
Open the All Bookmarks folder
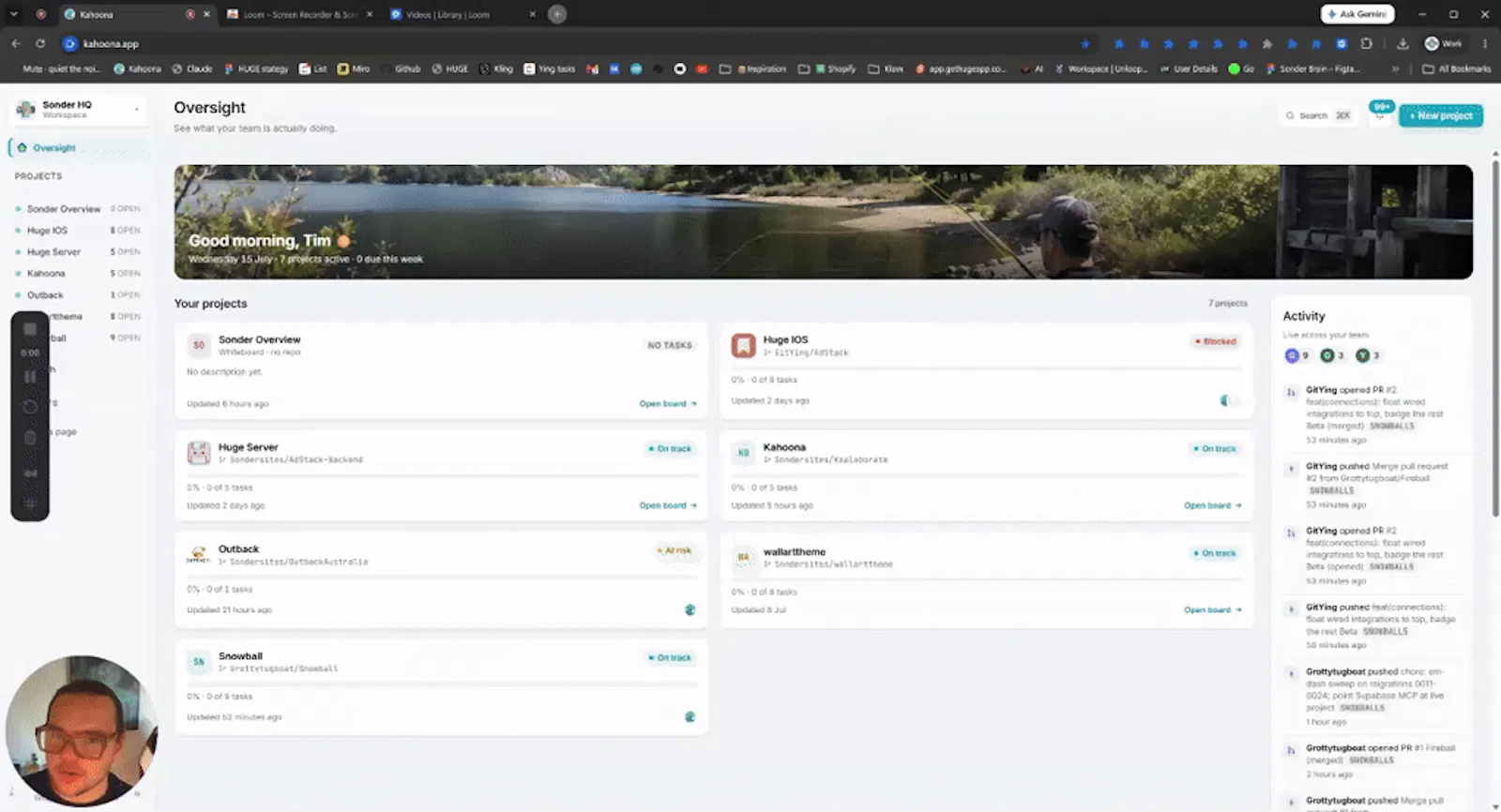click(x=1456, y=68)
